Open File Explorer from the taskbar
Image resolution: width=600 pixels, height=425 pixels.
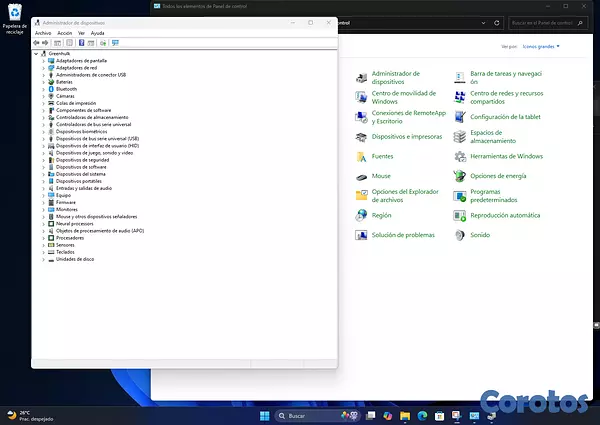(405, 416)
